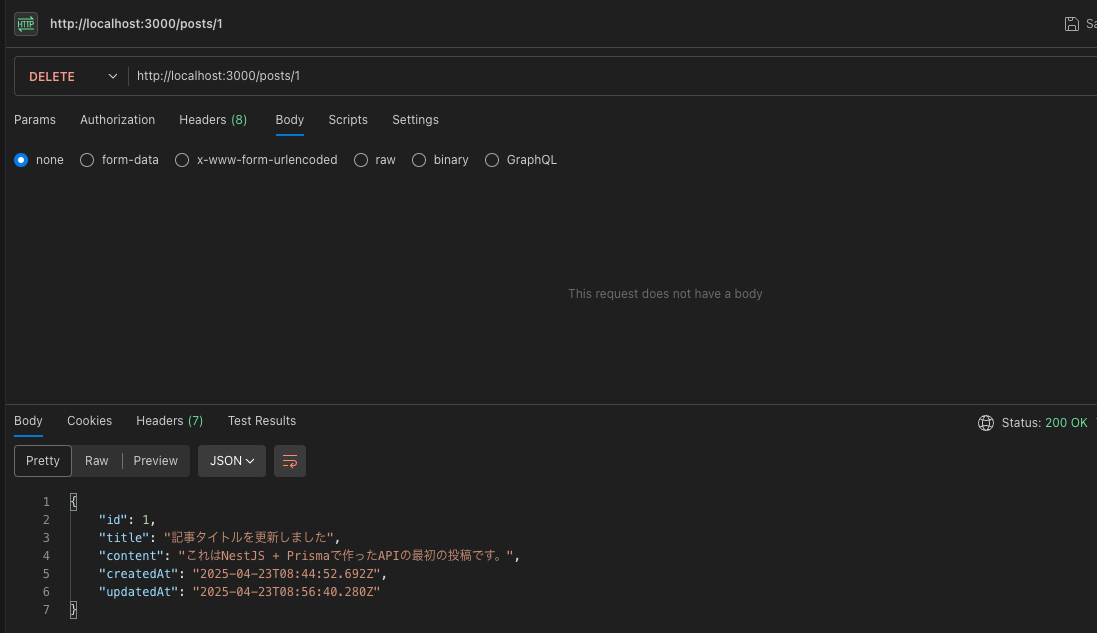Select the none body type radio

pyautogui.click(x=21, y=160)
